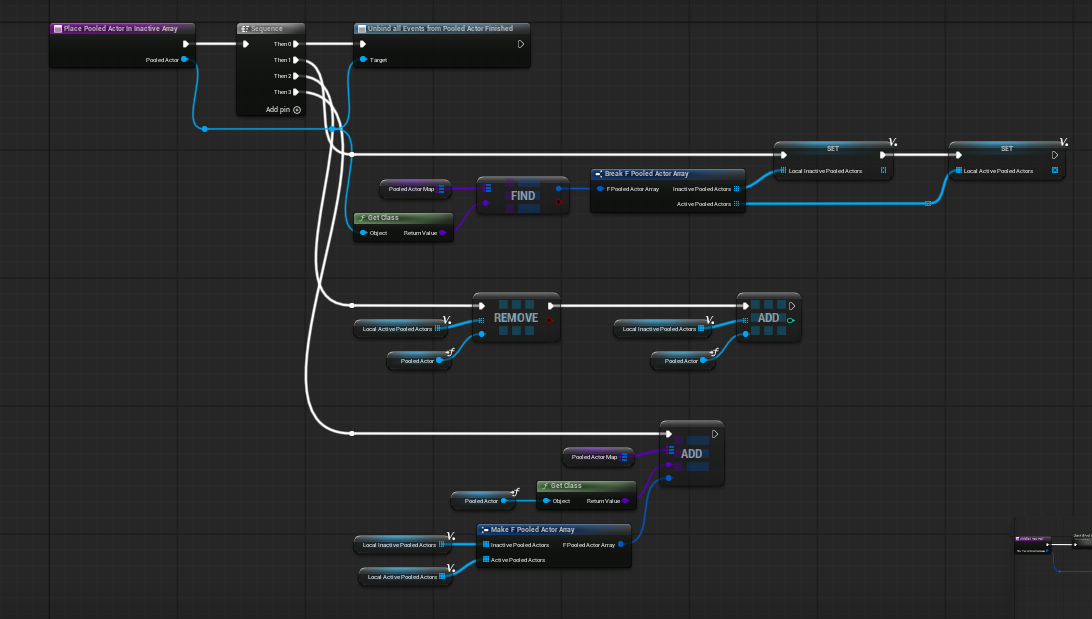
Task: Select Unbind all Events from Pooled Actor Finished header
Action: click(441, 28)
